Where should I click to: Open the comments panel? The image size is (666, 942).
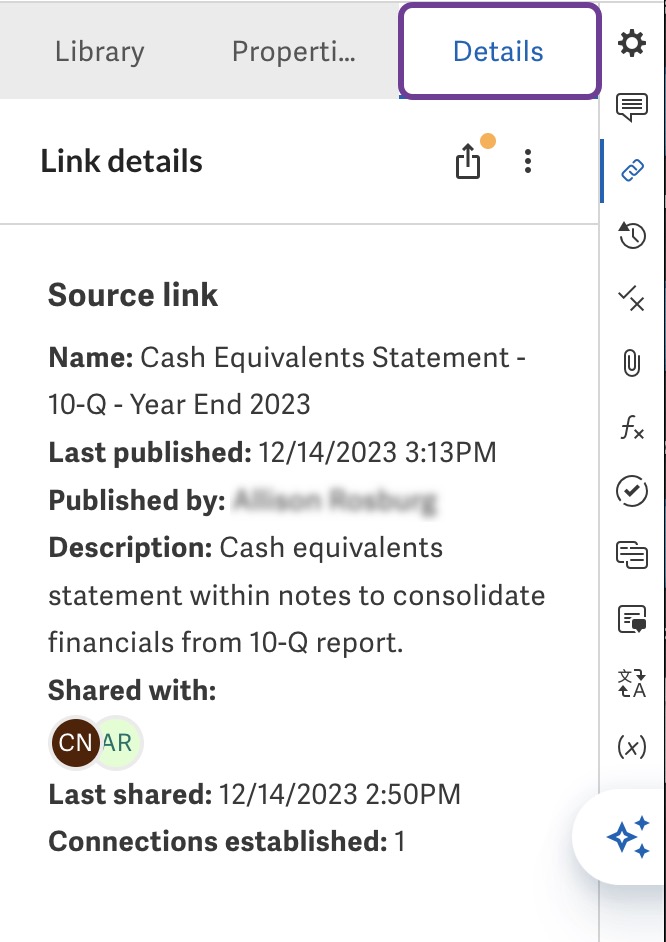point(632,105)
